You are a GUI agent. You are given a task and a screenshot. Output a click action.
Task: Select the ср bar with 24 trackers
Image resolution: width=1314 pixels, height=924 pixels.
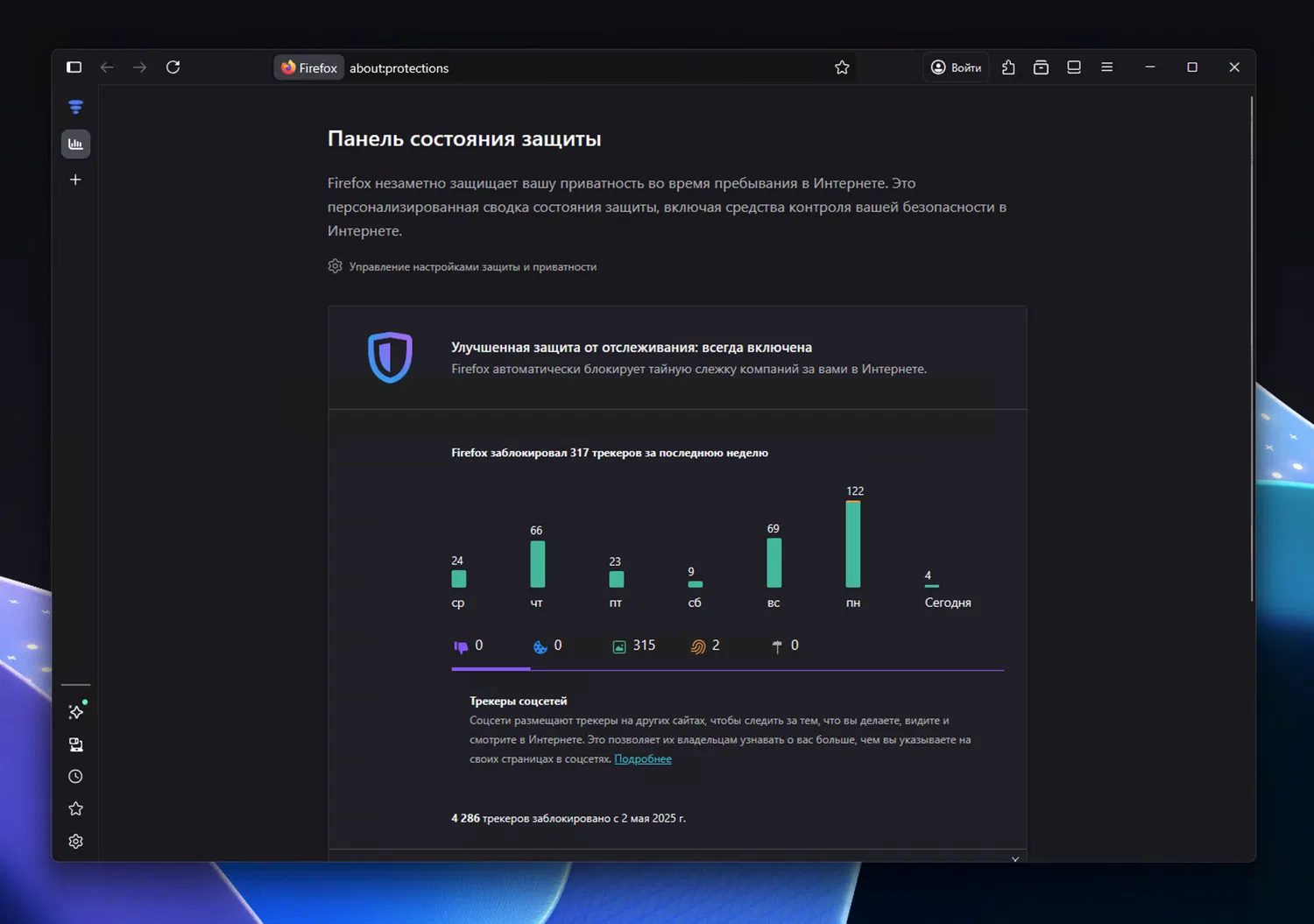(x=458, y=579)
